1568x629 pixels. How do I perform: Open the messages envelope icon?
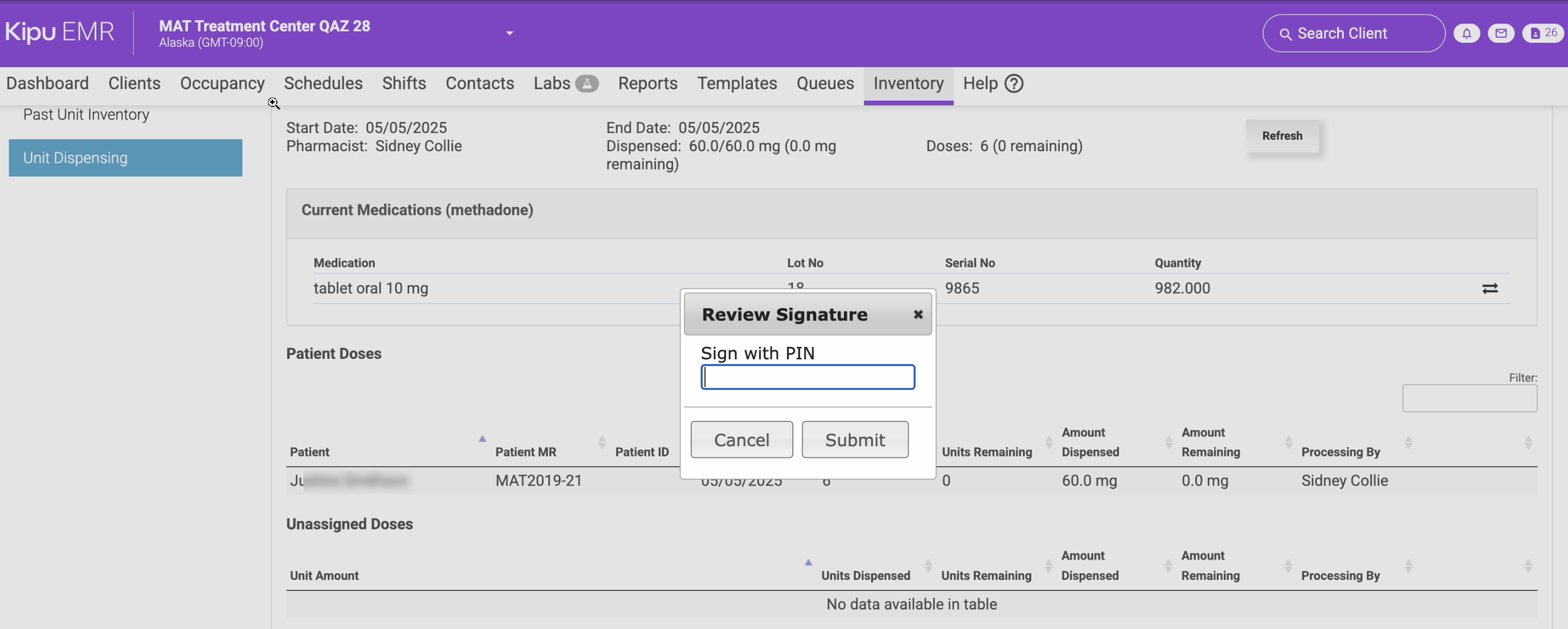pyautogui.click(x=1500, y=33)
